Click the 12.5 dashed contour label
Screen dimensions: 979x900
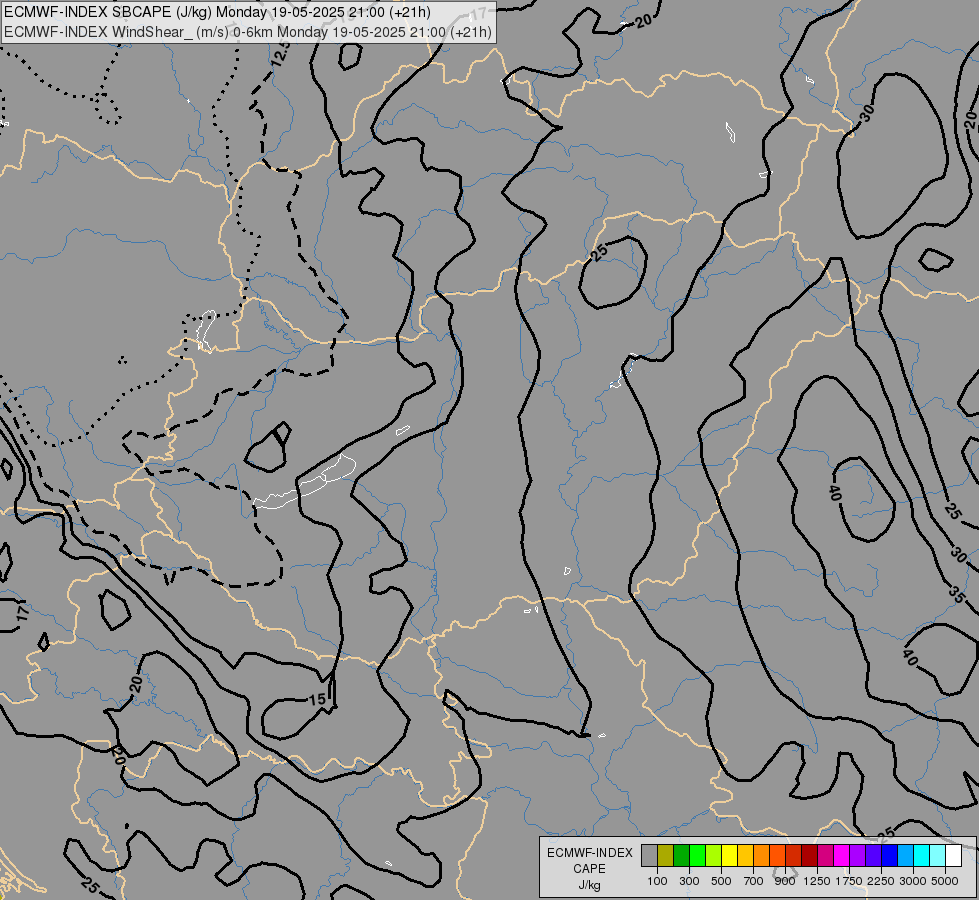(280, 54)
